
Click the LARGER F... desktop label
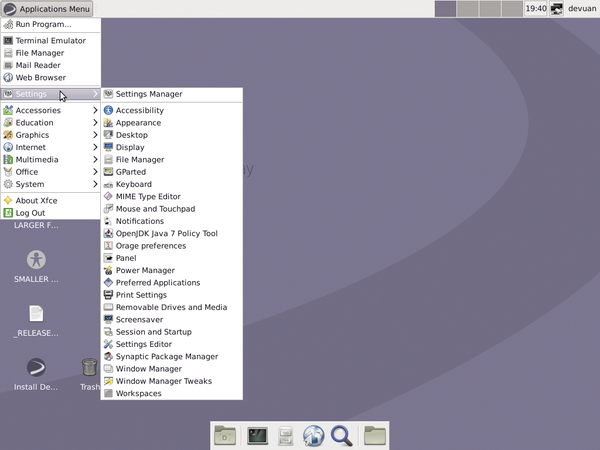(x=36, y=225)
